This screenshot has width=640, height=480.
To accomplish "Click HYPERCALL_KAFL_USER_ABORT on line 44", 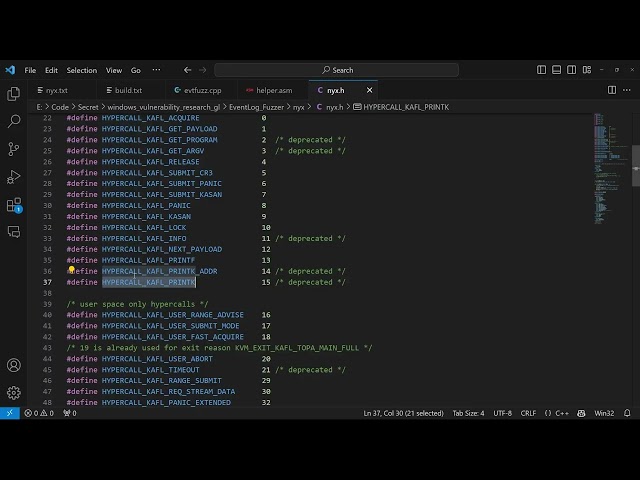I will click(157, 358).
